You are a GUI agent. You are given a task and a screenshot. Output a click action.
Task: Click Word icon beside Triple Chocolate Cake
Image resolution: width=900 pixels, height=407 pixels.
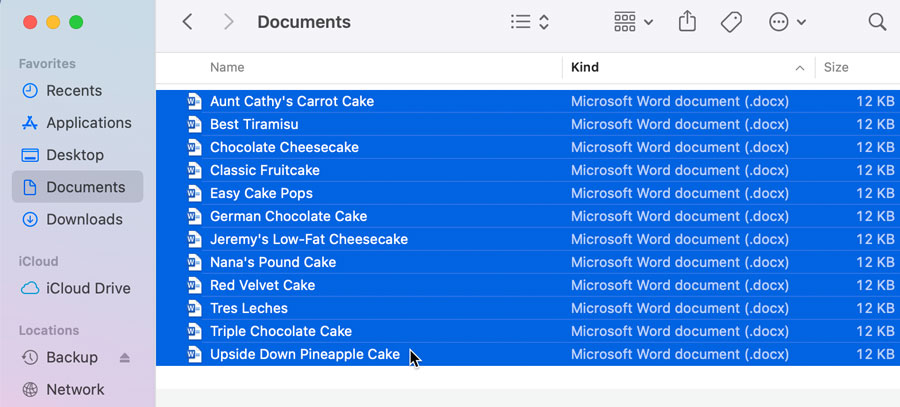click(x=195, y=331)
